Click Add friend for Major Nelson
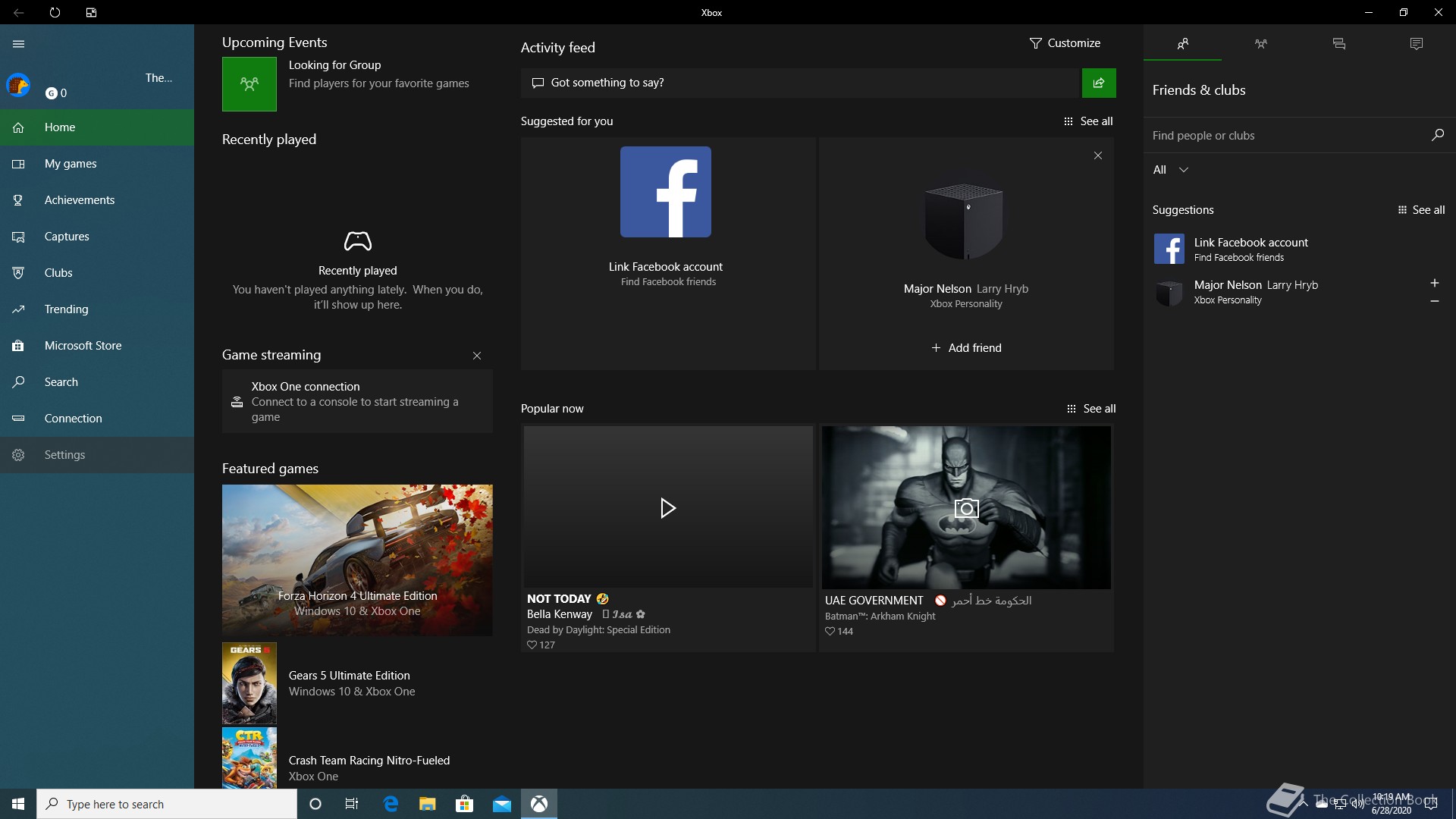1456x819 pixels. click(x=966, y=348)
